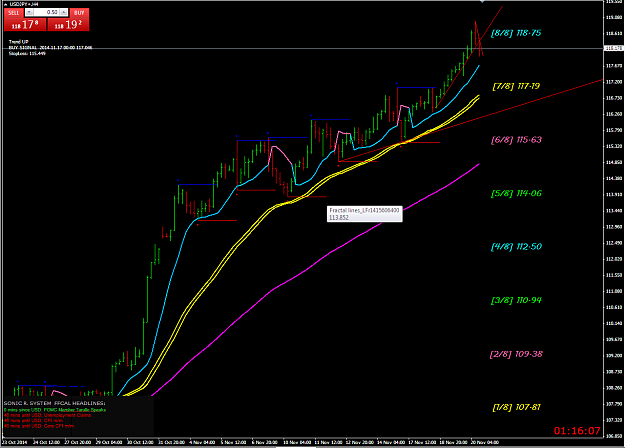Select the [8/8] 118-75 Murrey level label
This screenshot has width=625, height=448.
coord(516,33)
